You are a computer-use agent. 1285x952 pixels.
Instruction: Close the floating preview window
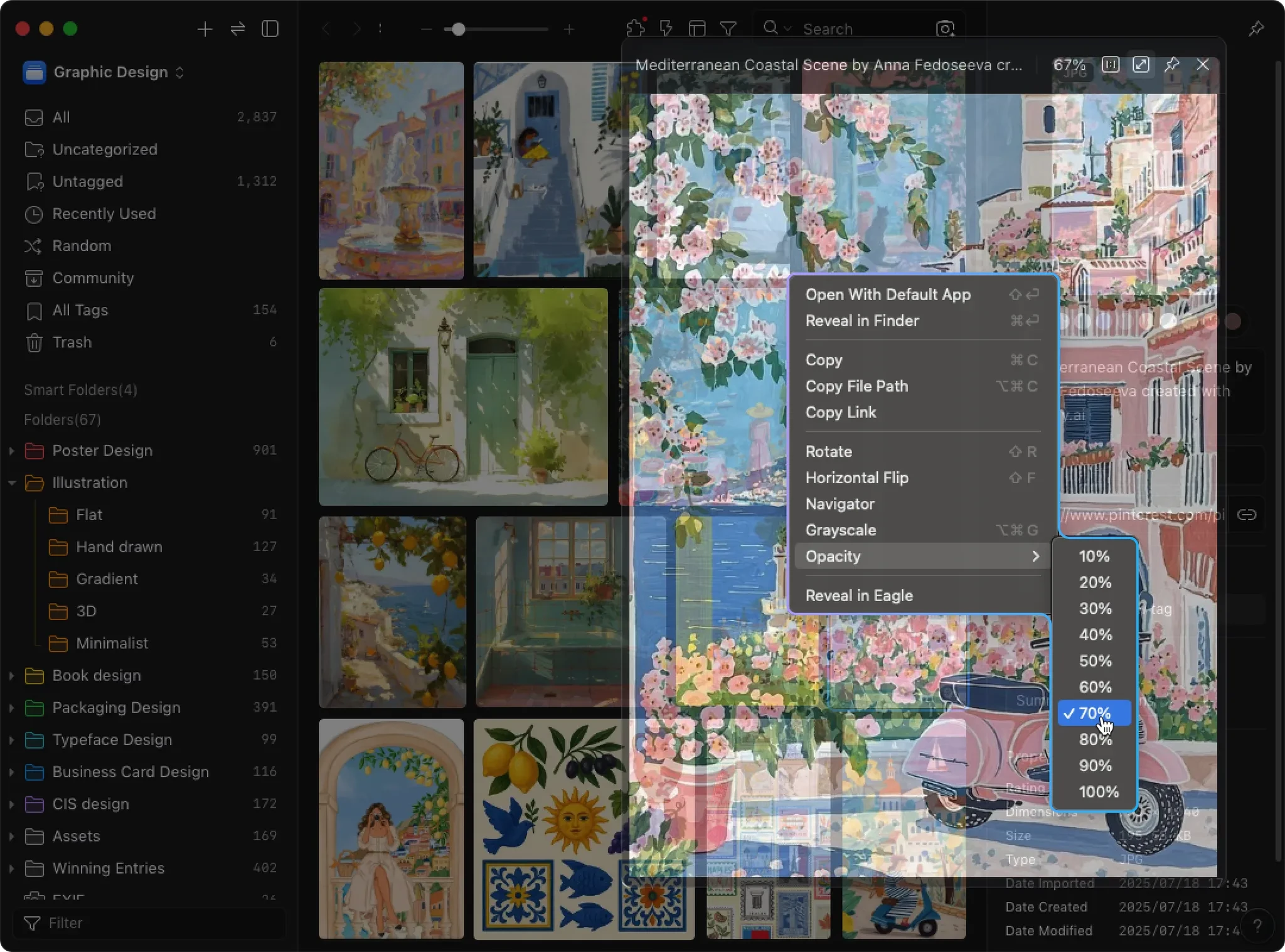coord(1203,65)
